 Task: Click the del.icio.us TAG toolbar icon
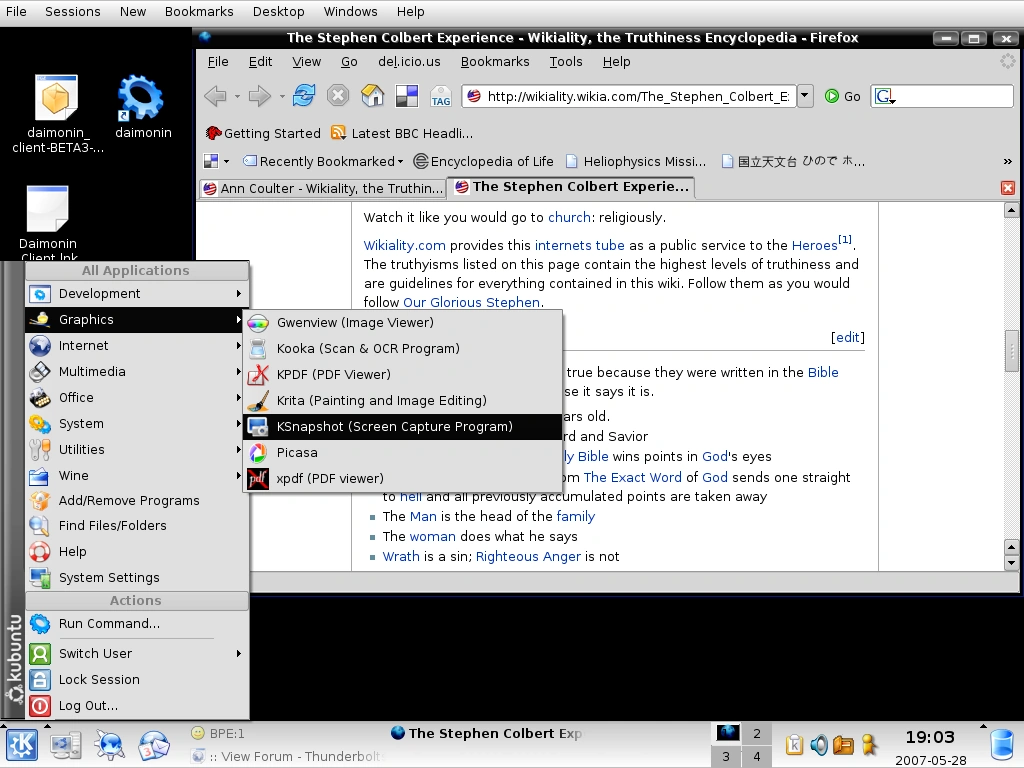[x=441, y=97]
